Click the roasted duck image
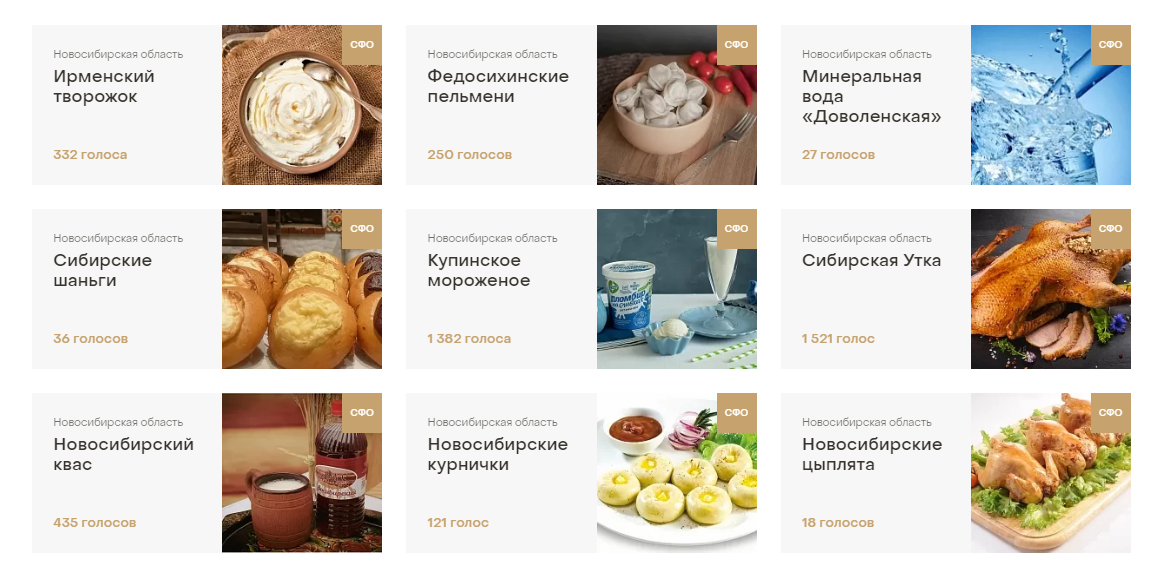 click(1050, 289)
